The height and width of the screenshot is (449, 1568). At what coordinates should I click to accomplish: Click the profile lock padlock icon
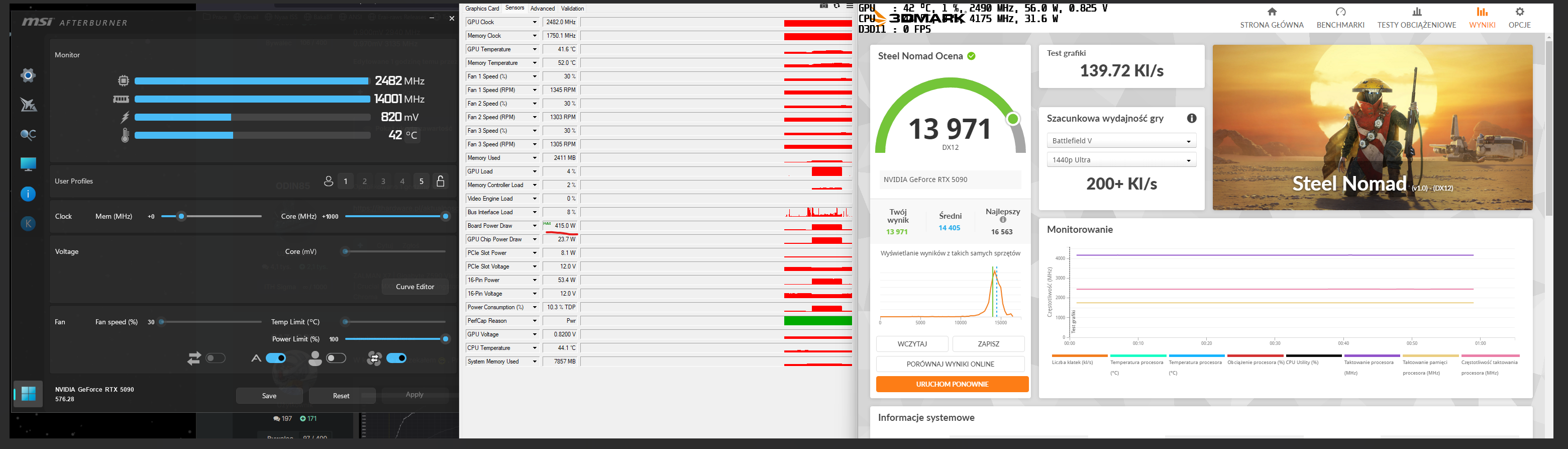(x=441, y=181)
